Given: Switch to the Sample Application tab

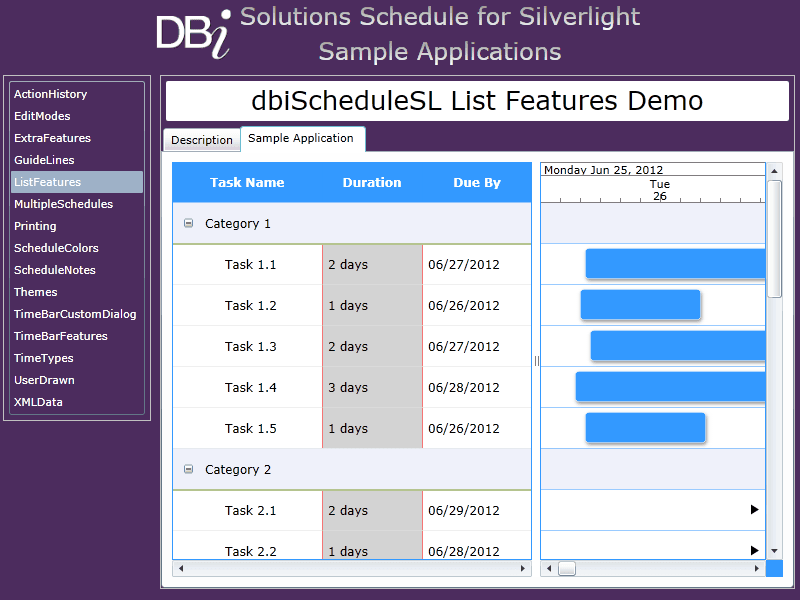Looking at the screenshot, I should (x=301, y=138).
